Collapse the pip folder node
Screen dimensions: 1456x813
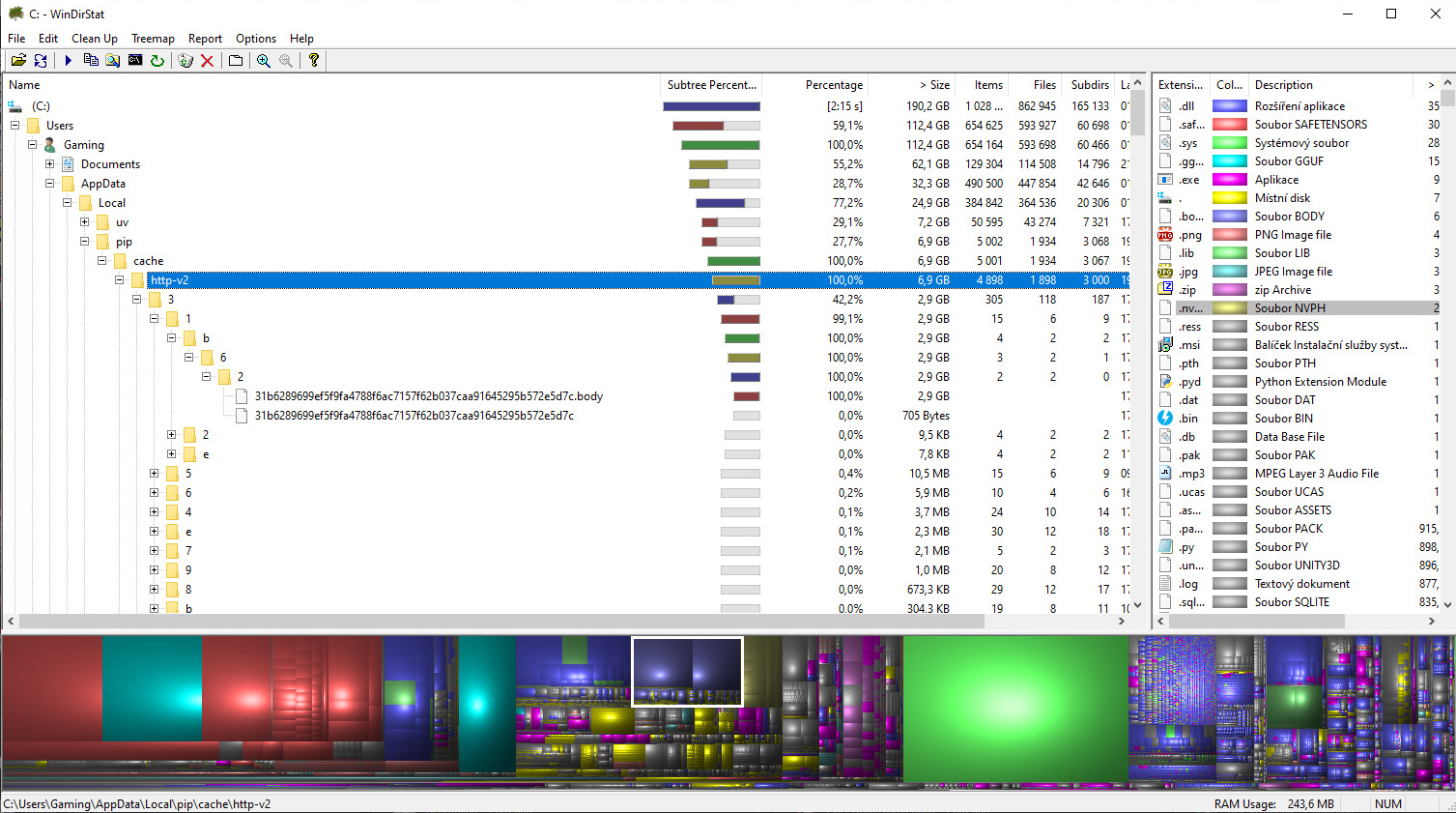[84, 242]
